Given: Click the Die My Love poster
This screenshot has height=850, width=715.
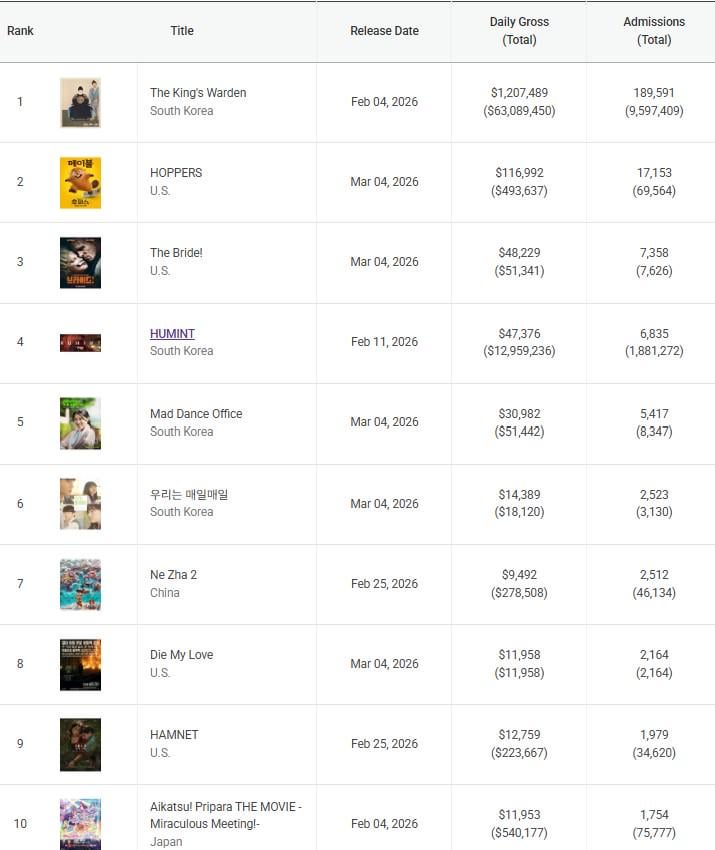Looking at the screenshot, I should coord(80,664).
